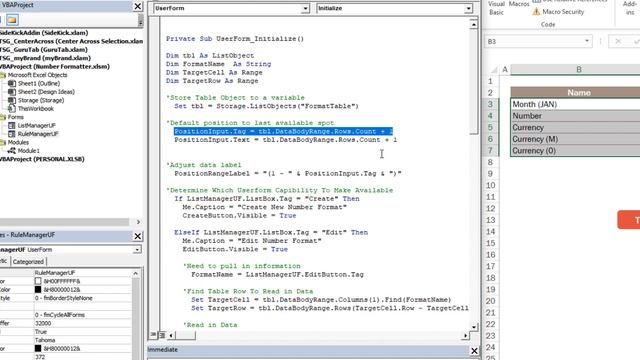Open Module1 in the Modules folder

pos(29,151)
